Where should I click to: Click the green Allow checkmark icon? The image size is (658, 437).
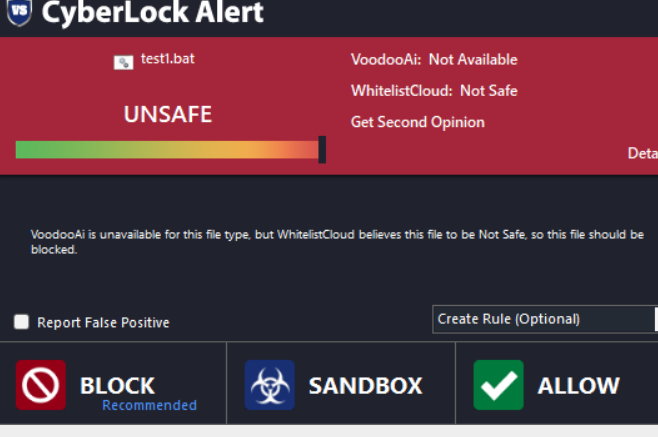tap(498, 385)
